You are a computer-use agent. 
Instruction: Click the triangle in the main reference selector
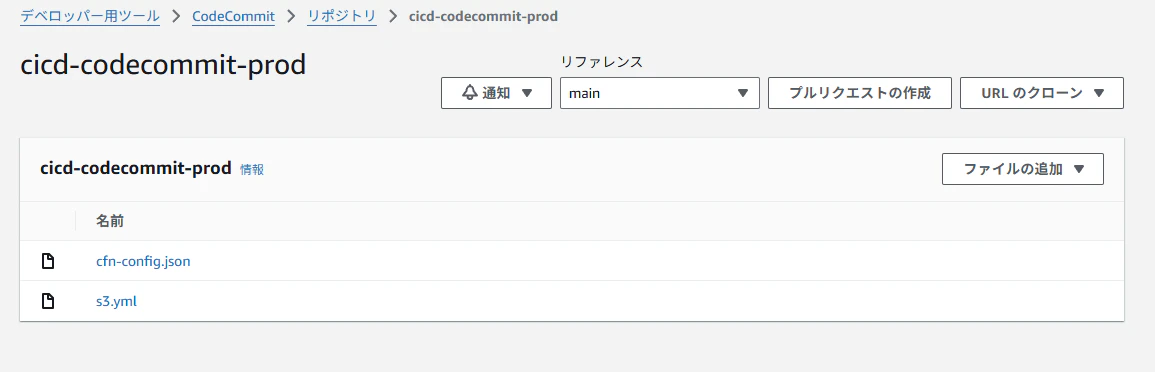[742, 93]
